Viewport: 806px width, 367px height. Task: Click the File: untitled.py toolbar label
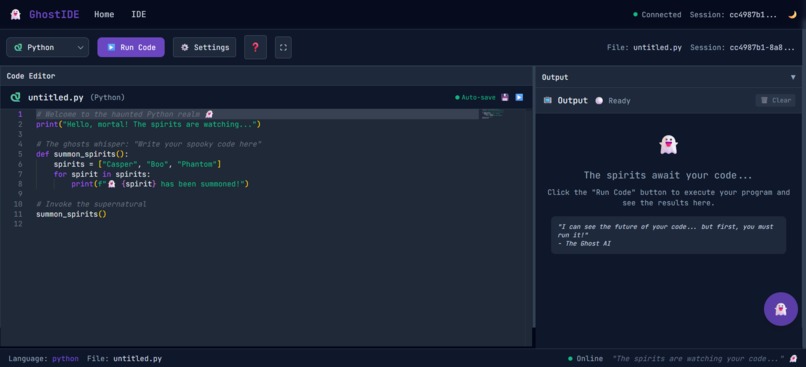click(x=644, y=47)
